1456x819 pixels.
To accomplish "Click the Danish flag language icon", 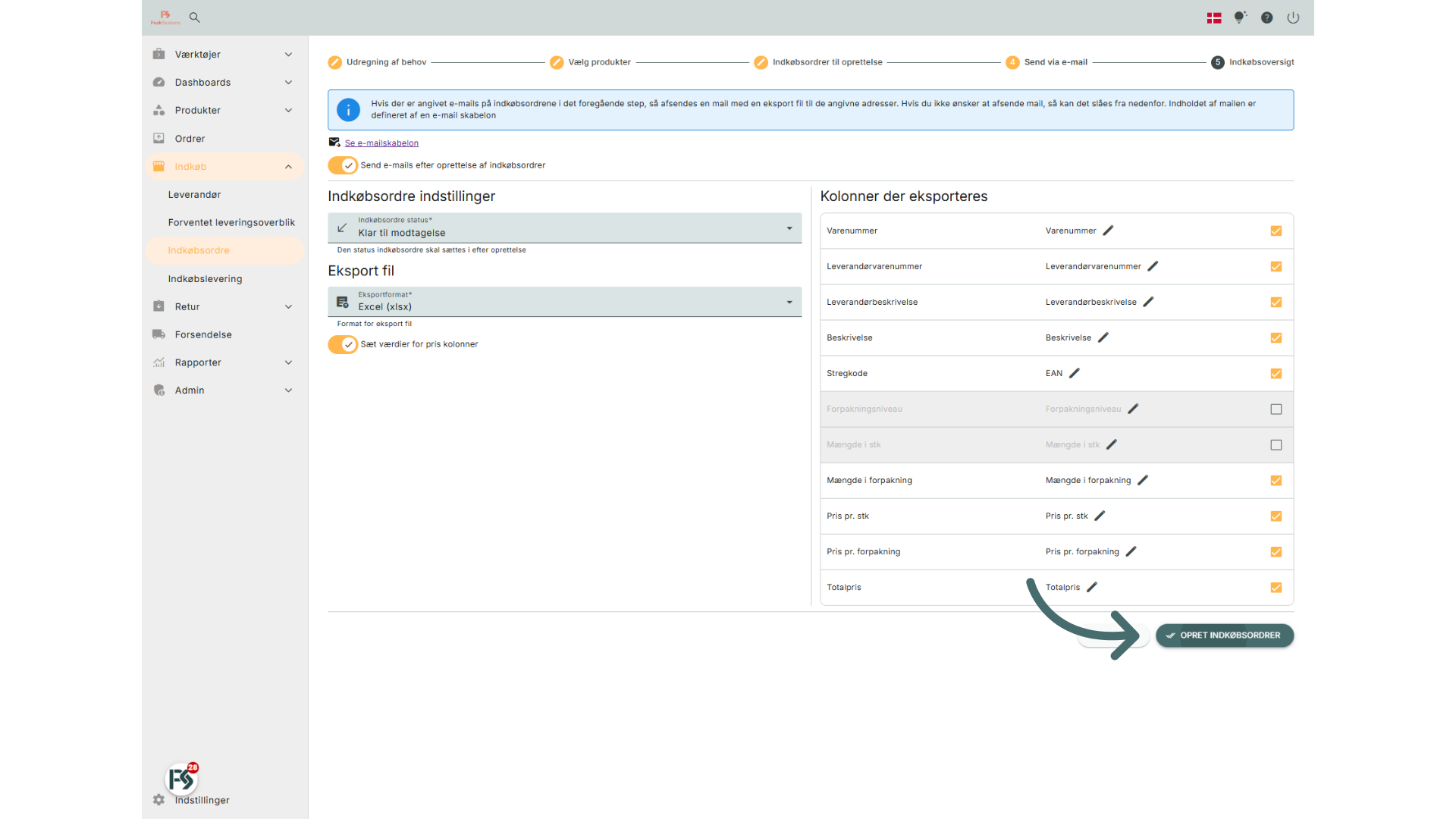I will 1214,17.
